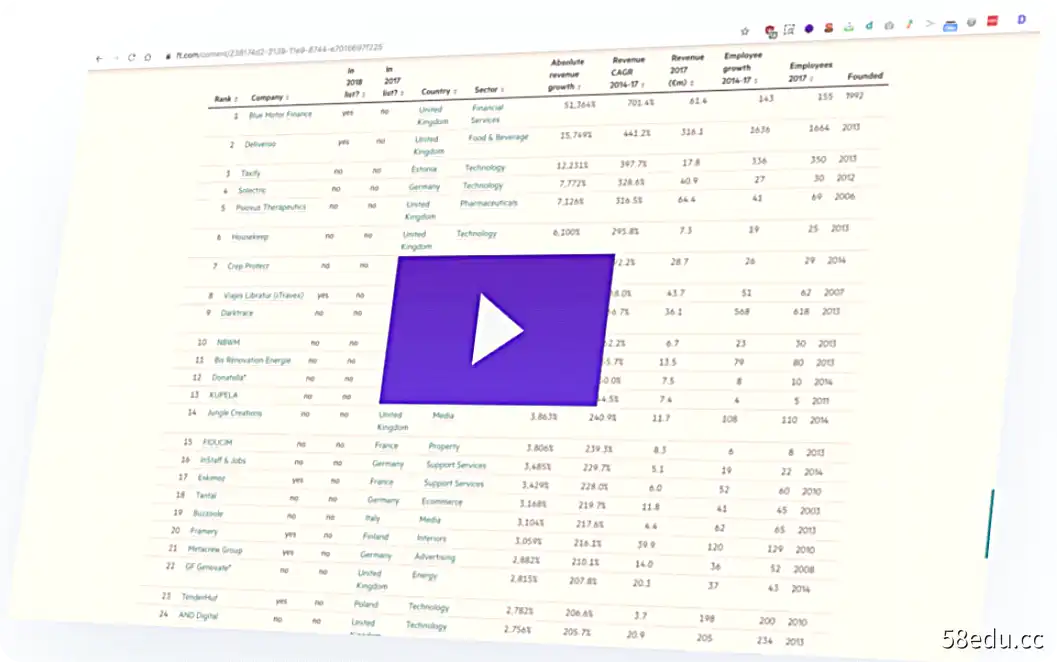Click the ft.com address bar

(278, 51)
